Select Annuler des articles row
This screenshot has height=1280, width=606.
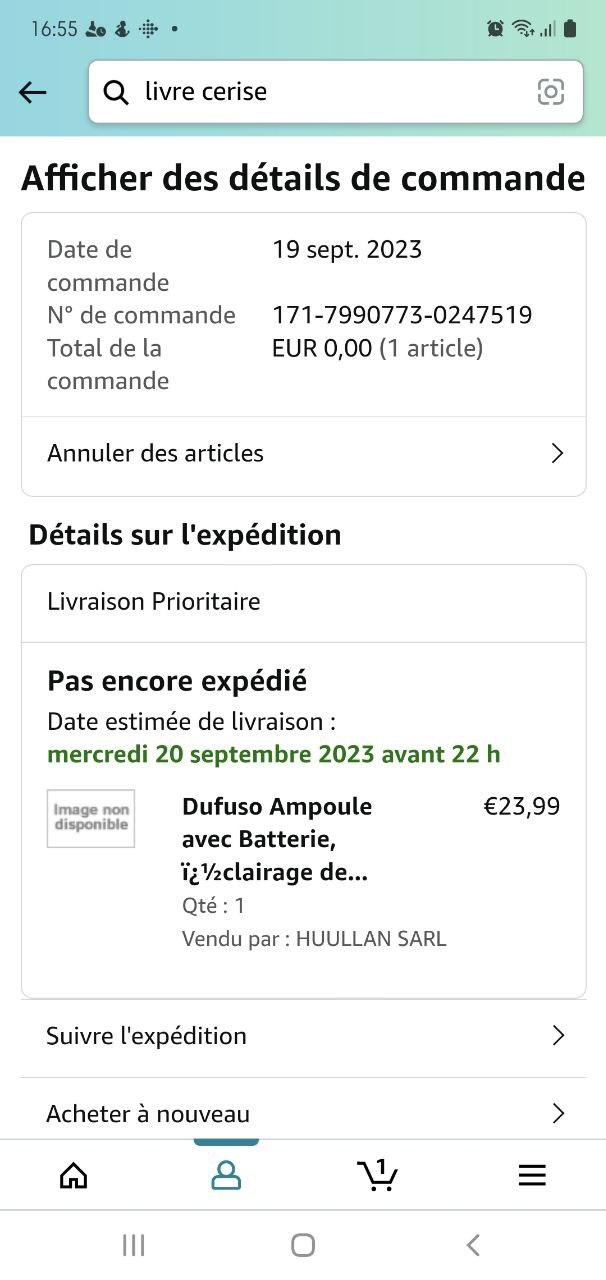[304, 454]
